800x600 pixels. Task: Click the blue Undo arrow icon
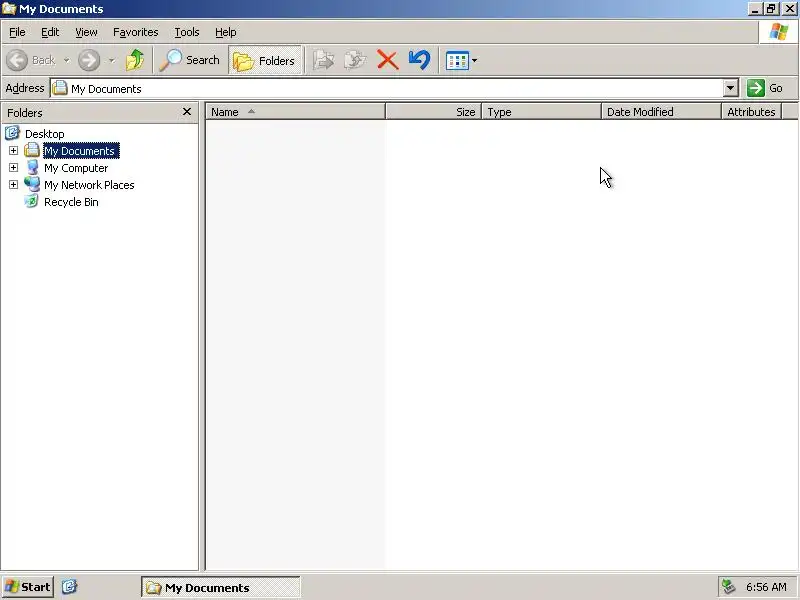click(x=419, y=60)
